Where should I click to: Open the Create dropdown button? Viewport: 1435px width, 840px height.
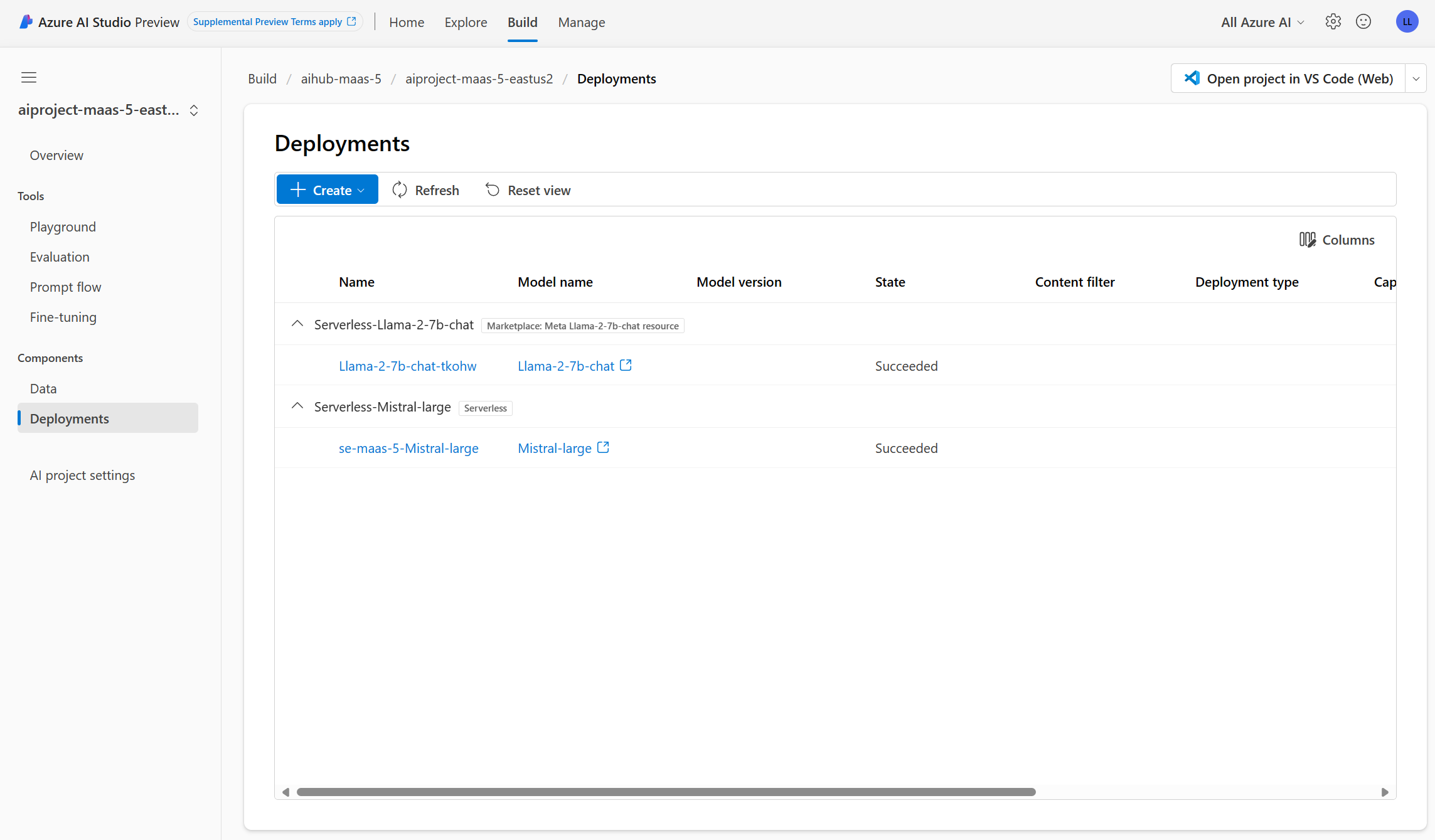coord(327,190)
